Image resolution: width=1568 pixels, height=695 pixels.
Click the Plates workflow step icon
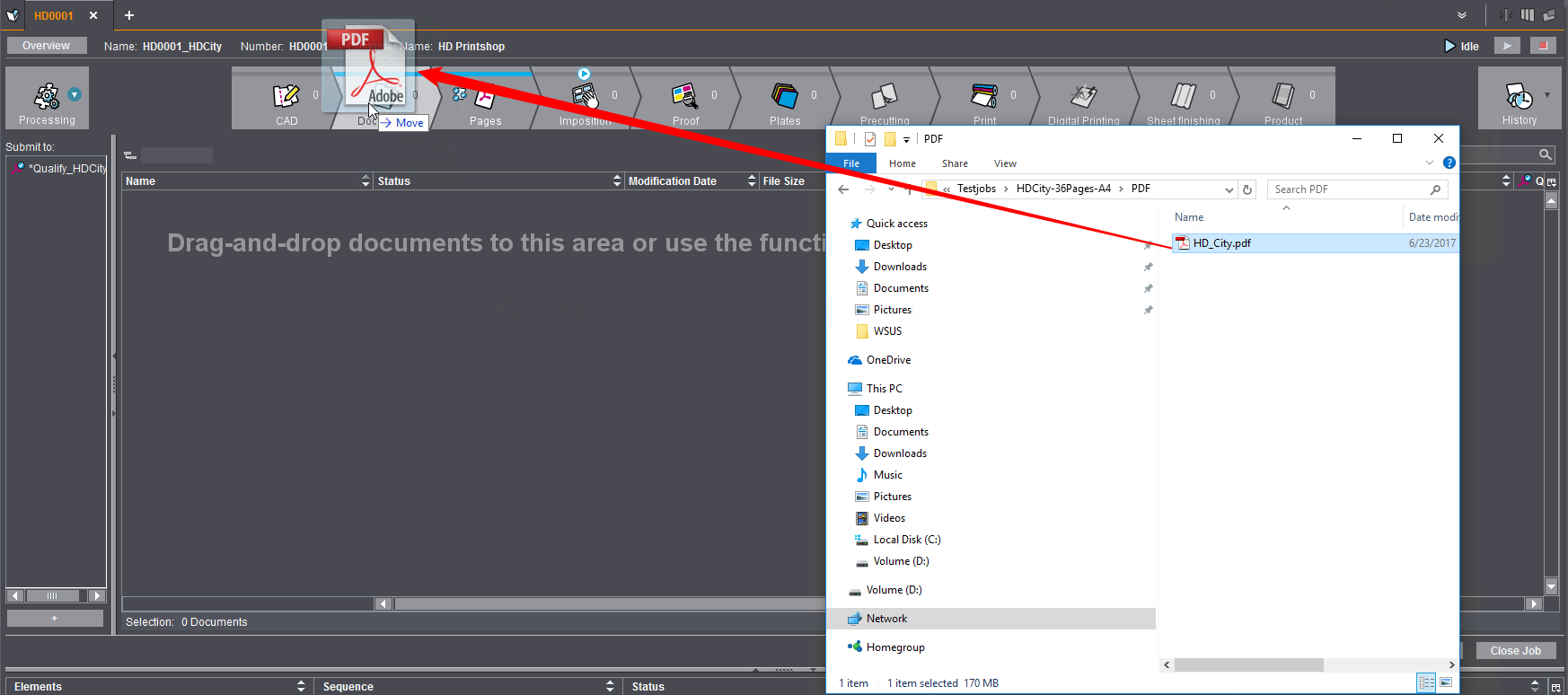(x=784, y=95)
